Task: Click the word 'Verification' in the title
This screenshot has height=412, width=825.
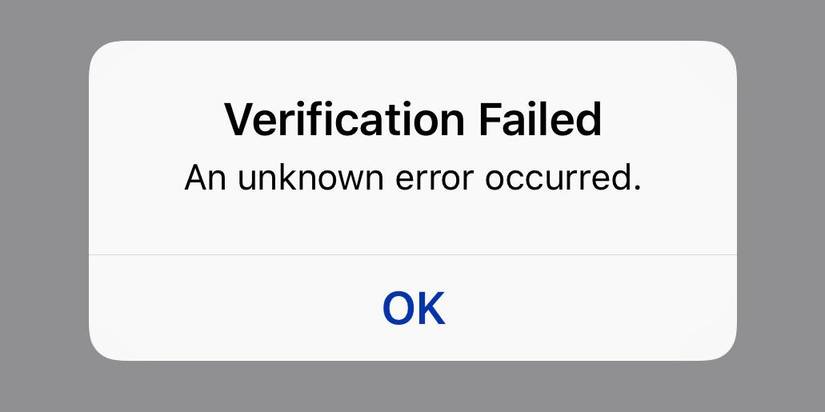Action: (x=345, y=119)
